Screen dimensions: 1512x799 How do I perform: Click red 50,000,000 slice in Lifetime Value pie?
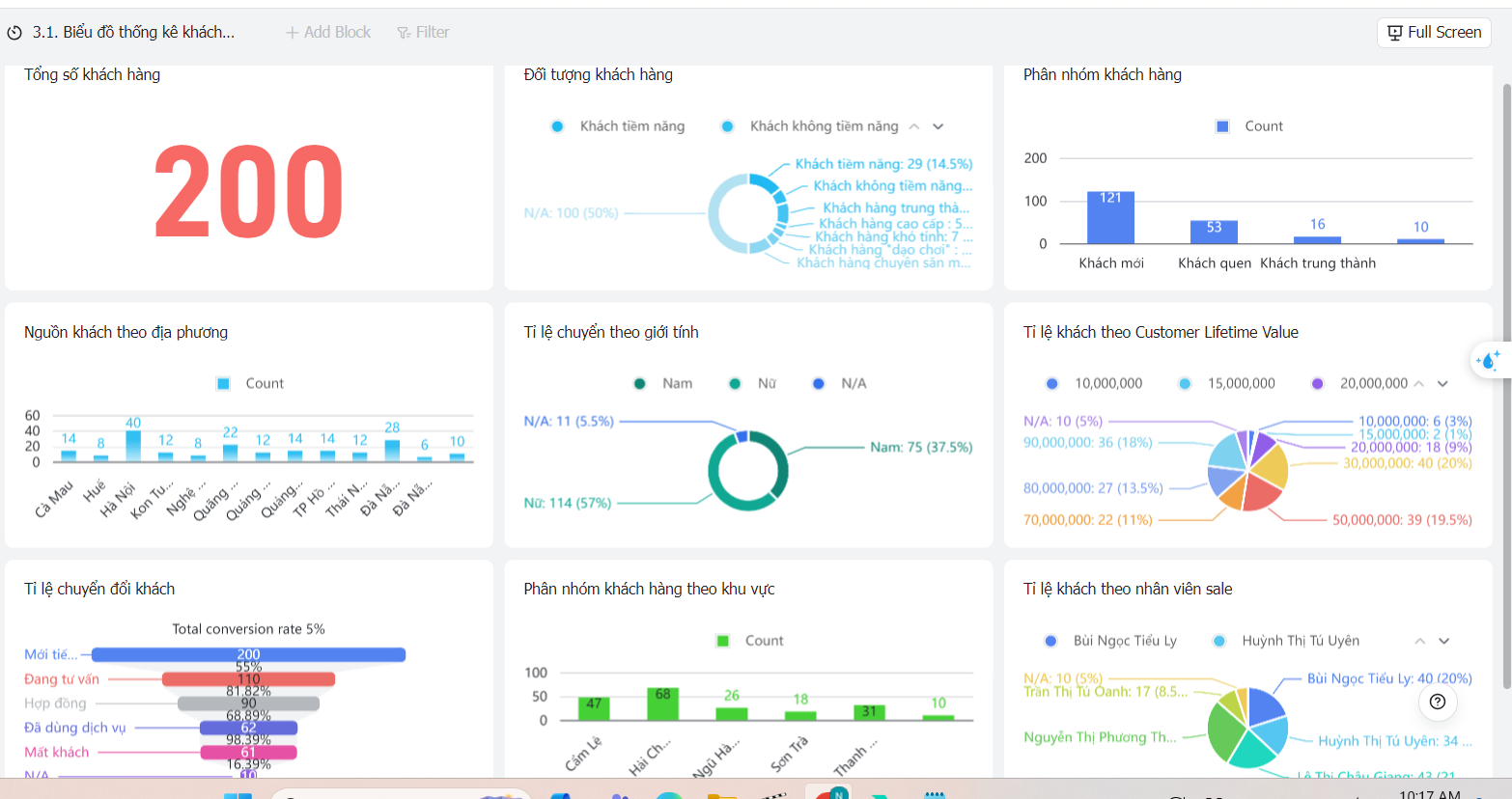pyautogui.click(x=1262, y=493)
